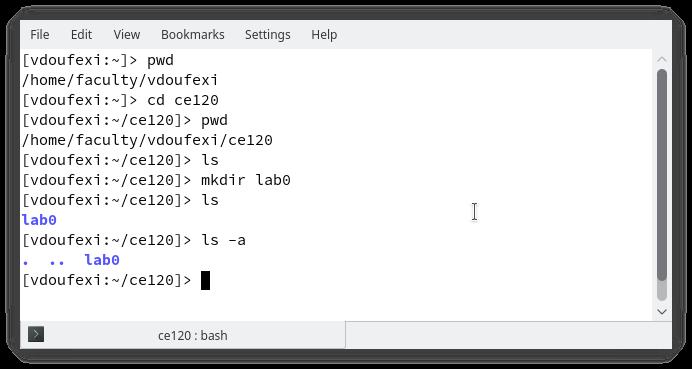Click lab0 in the 'ls -a' output

tap(102, 260)
